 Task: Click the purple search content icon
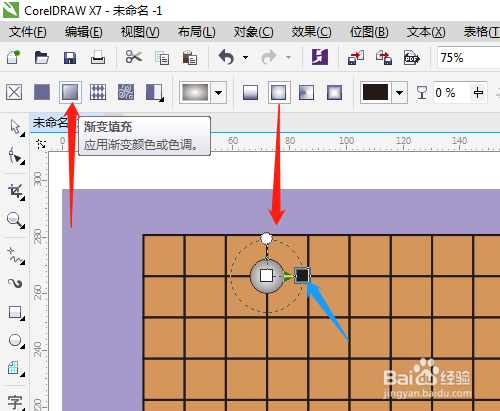click(x=320, y=57)
